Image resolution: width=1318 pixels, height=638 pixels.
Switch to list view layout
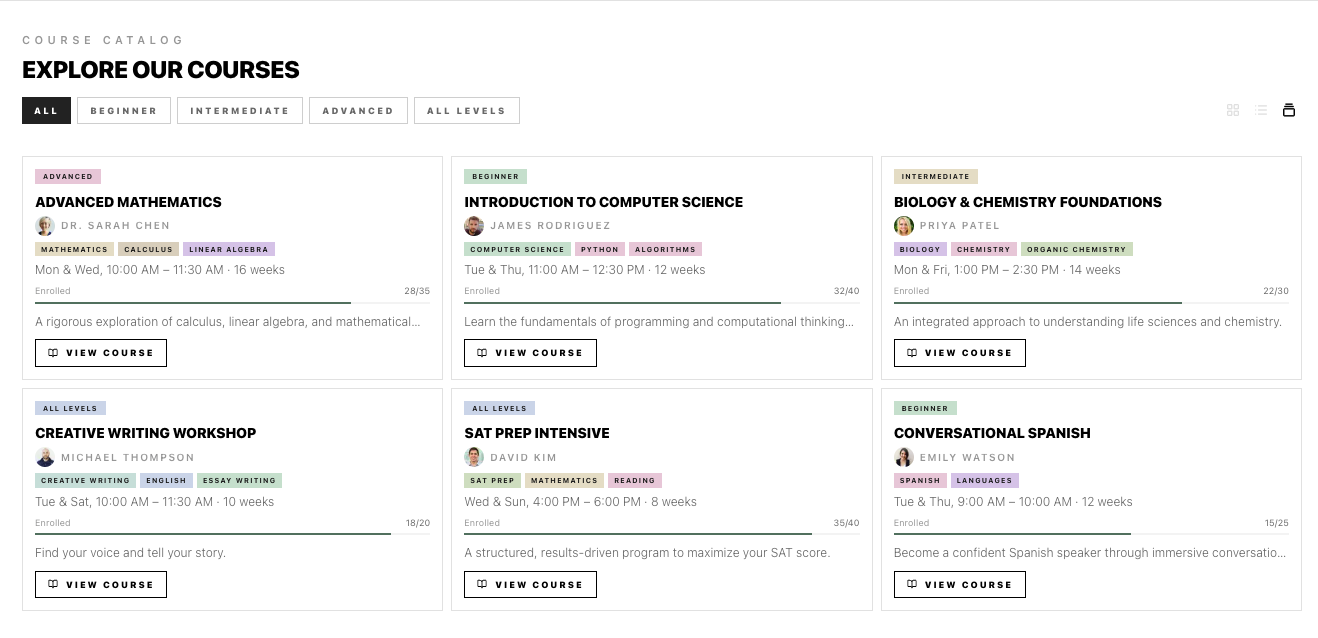tap(1261, 110)
